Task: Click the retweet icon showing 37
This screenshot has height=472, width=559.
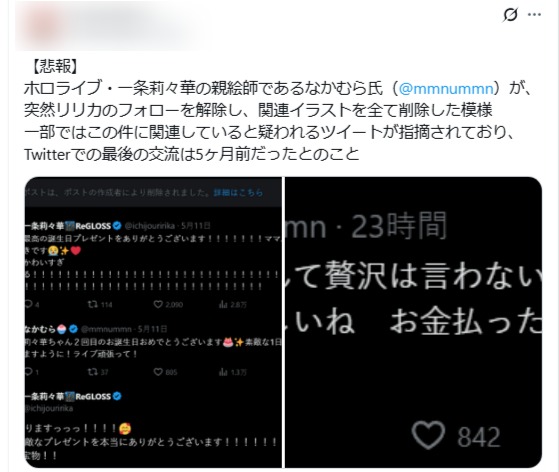Action: point(92,372)
